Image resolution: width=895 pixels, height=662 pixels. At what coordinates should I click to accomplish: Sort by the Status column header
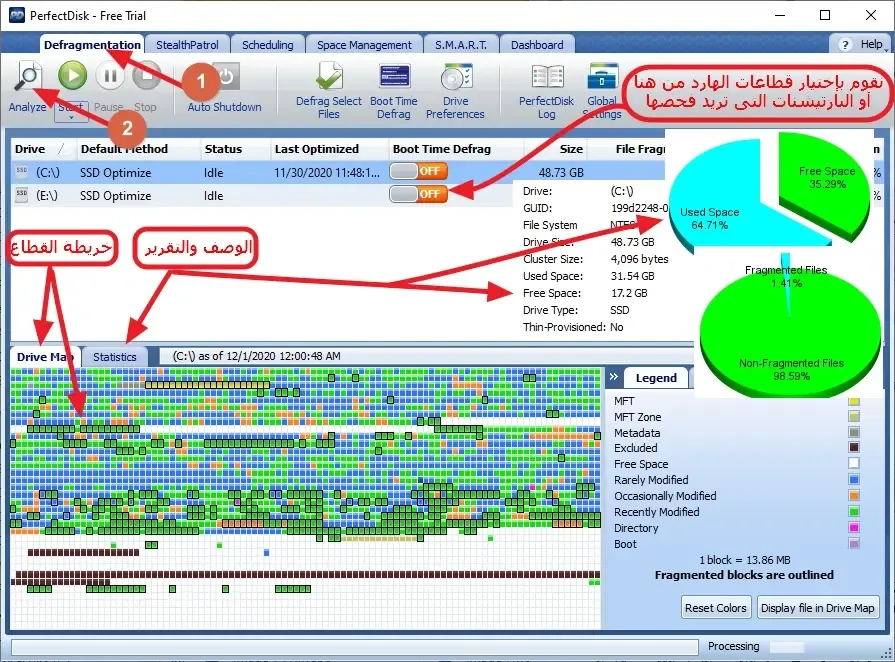pyautogui.click(x=235, y=149)
